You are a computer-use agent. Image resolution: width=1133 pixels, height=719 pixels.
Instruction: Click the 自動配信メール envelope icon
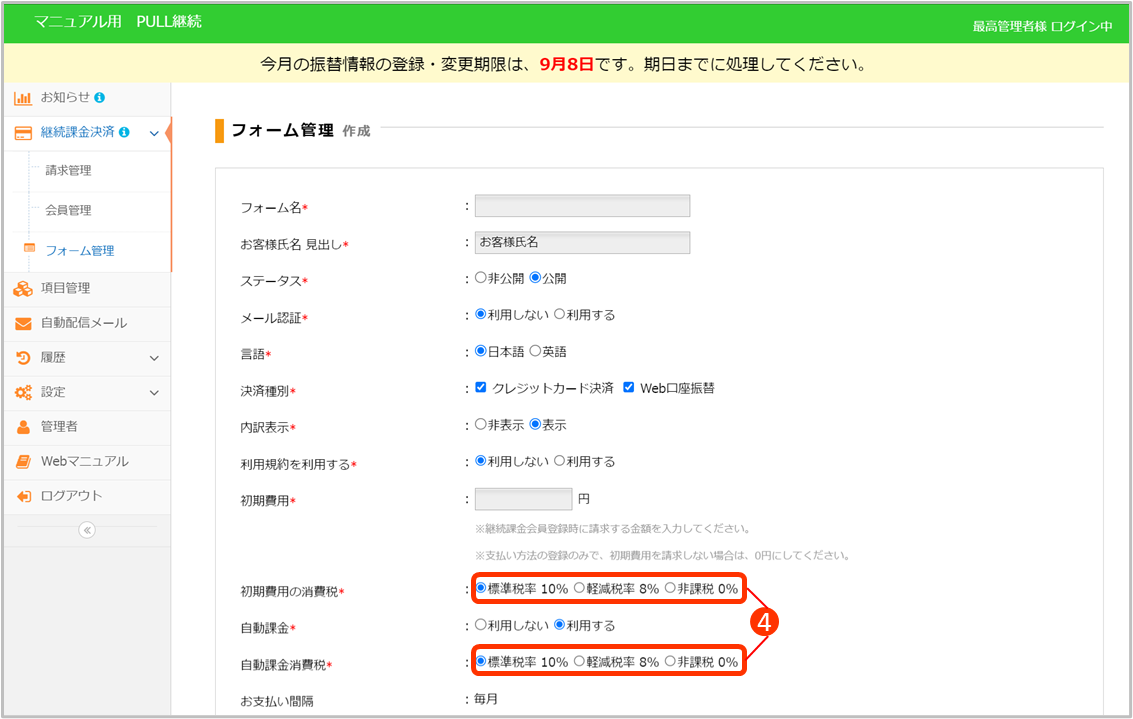22,324
